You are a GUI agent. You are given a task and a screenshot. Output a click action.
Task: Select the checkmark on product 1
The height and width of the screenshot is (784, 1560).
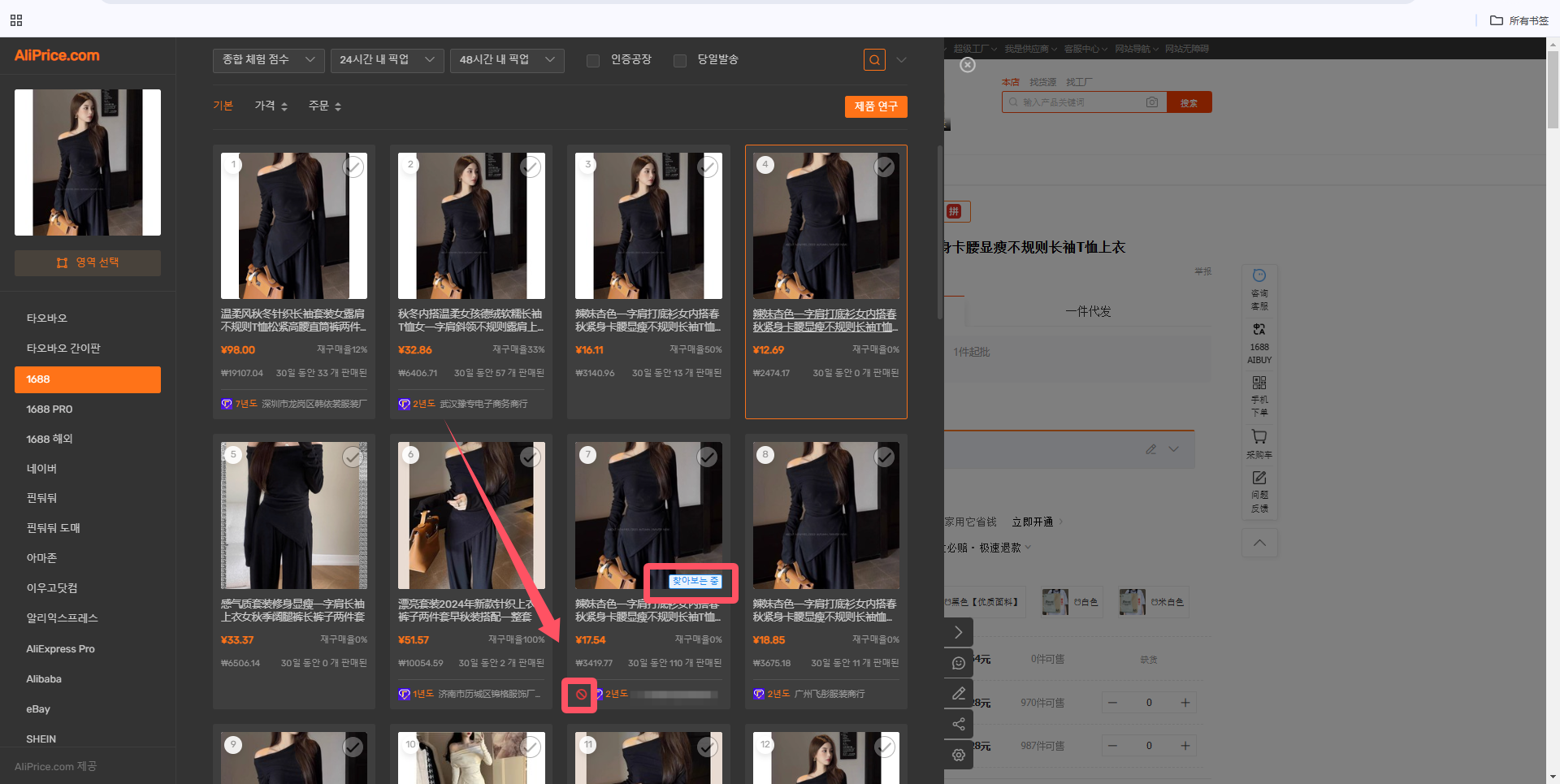click(353, 167)
